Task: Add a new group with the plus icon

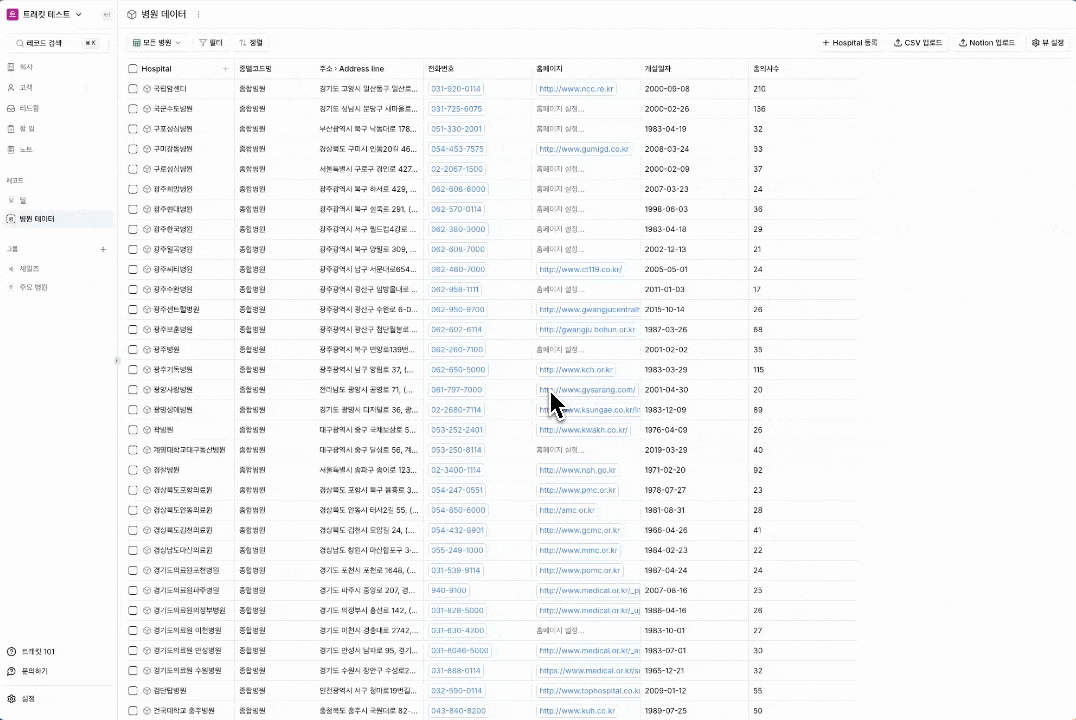Action: click(103, 249)
